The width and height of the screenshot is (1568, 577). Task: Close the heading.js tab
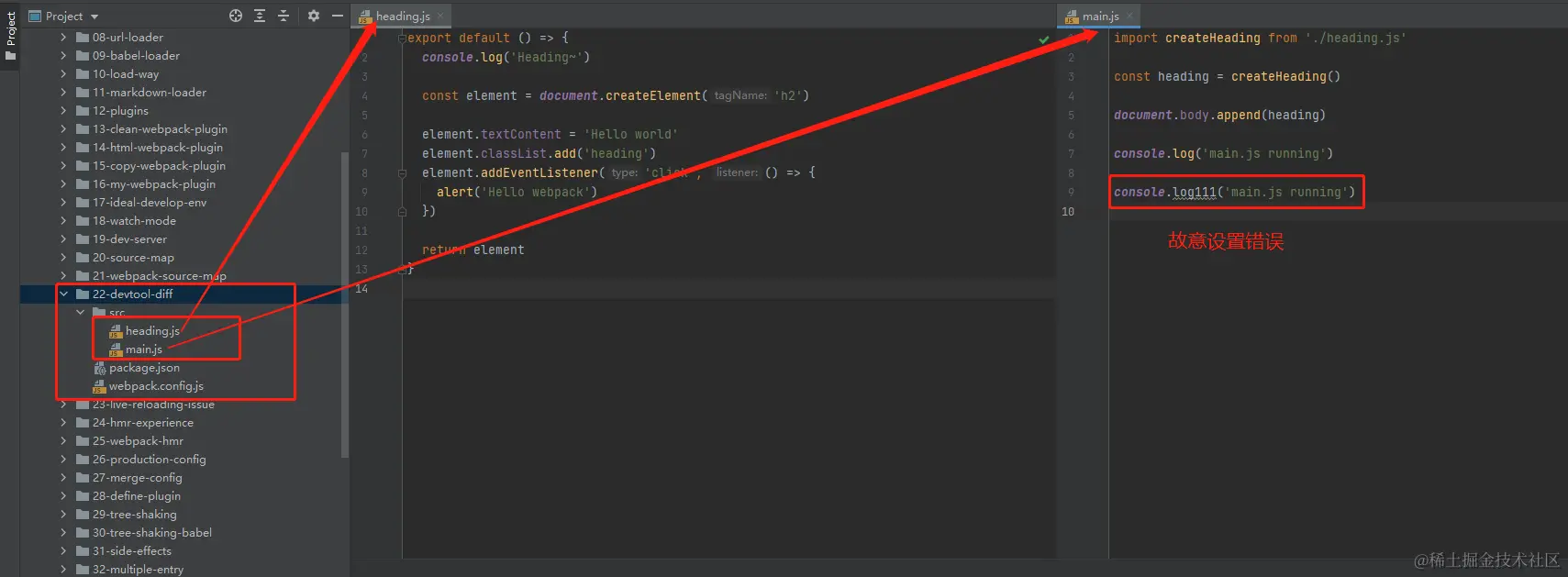click(440, 16)
